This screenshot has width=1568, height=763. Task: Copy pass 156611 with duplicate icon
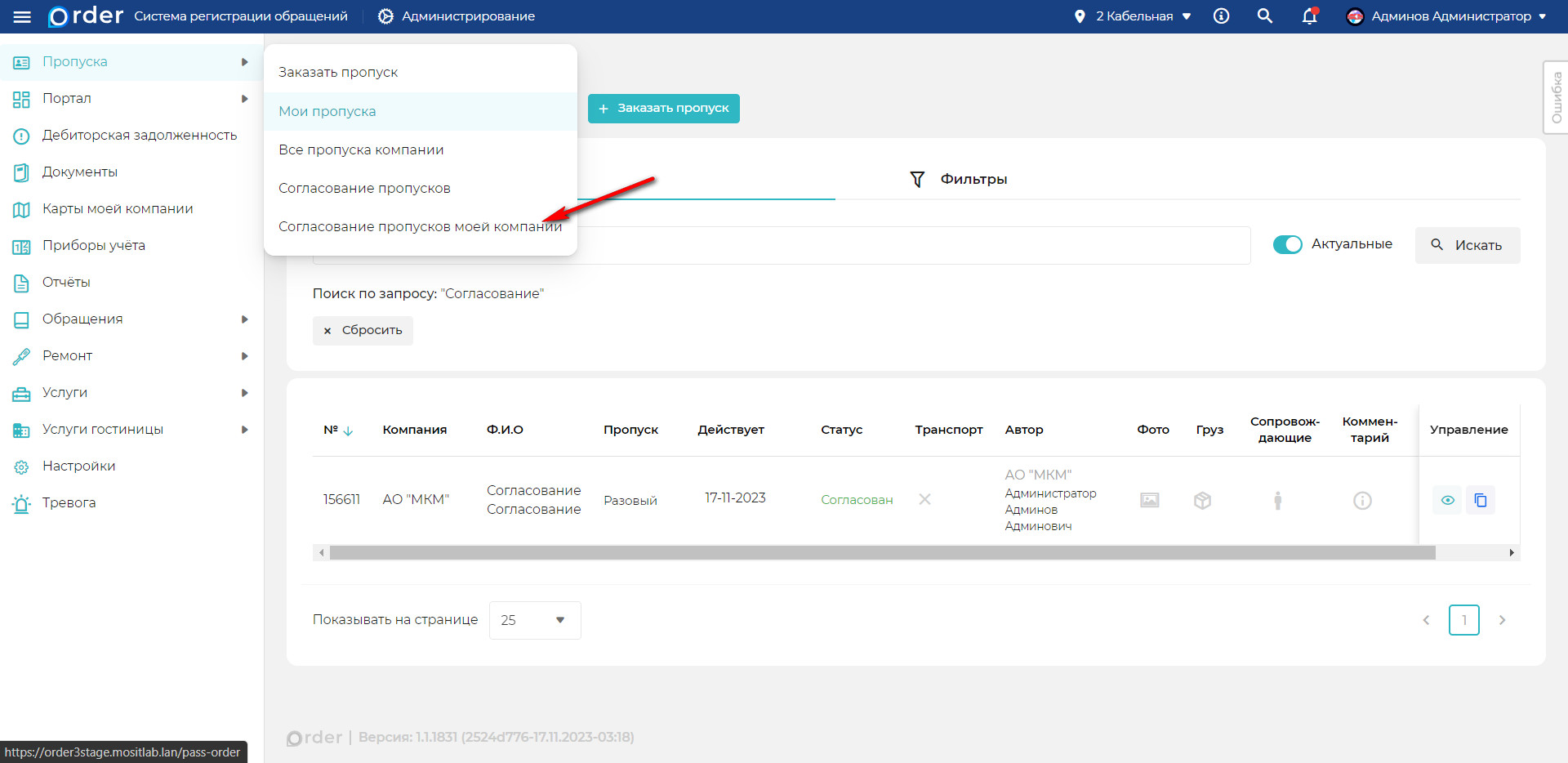click(1481, 500)
